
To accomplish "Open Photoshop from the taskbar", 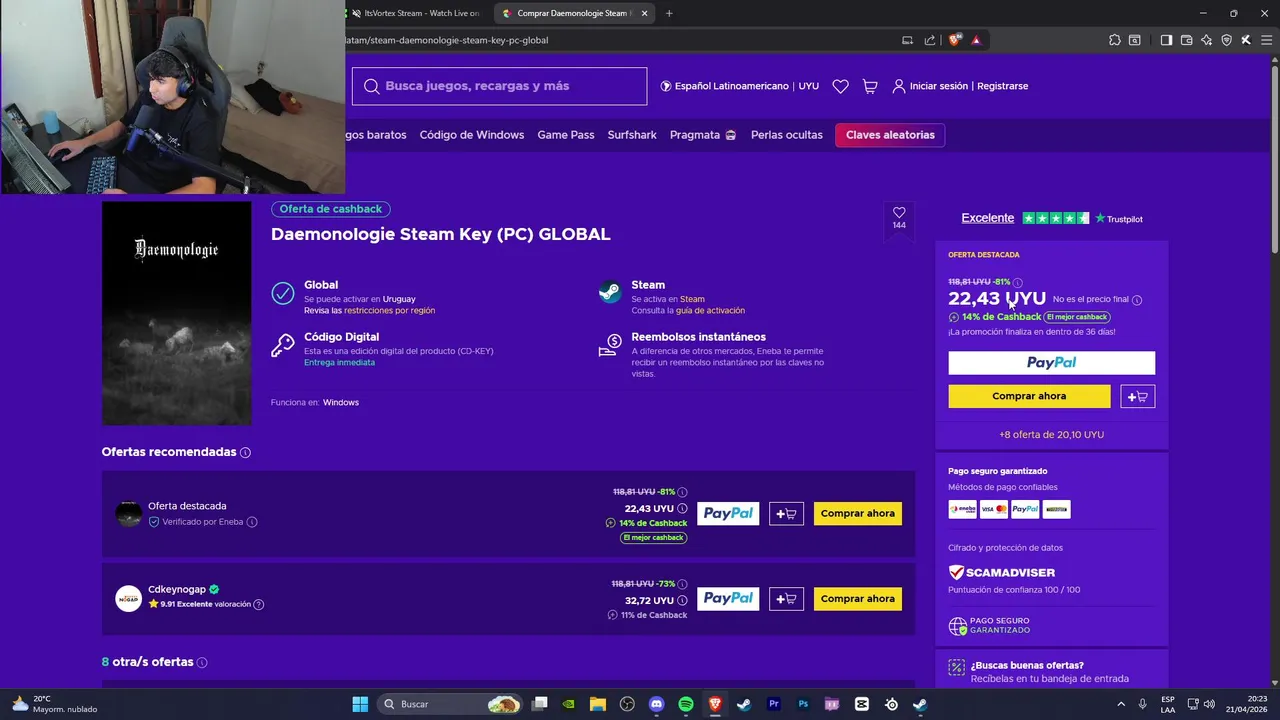I will (803, 704).
